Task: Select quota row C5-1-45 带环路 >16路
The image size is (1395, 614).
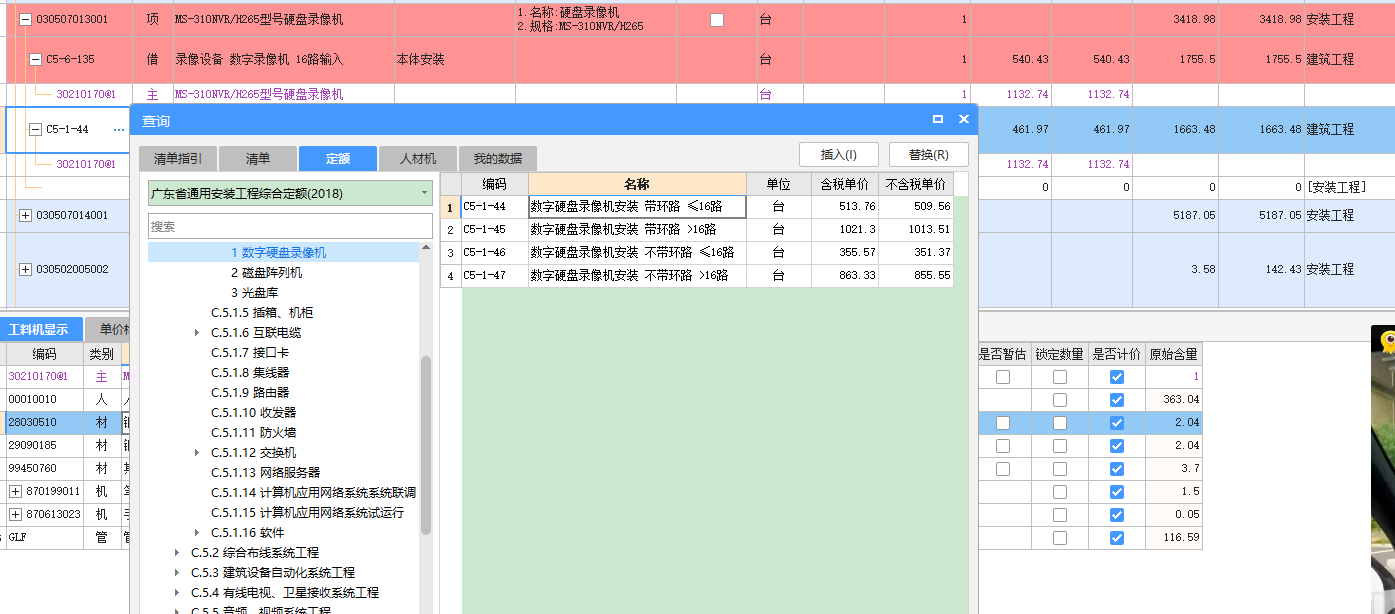Action: [x=697, y=229]
